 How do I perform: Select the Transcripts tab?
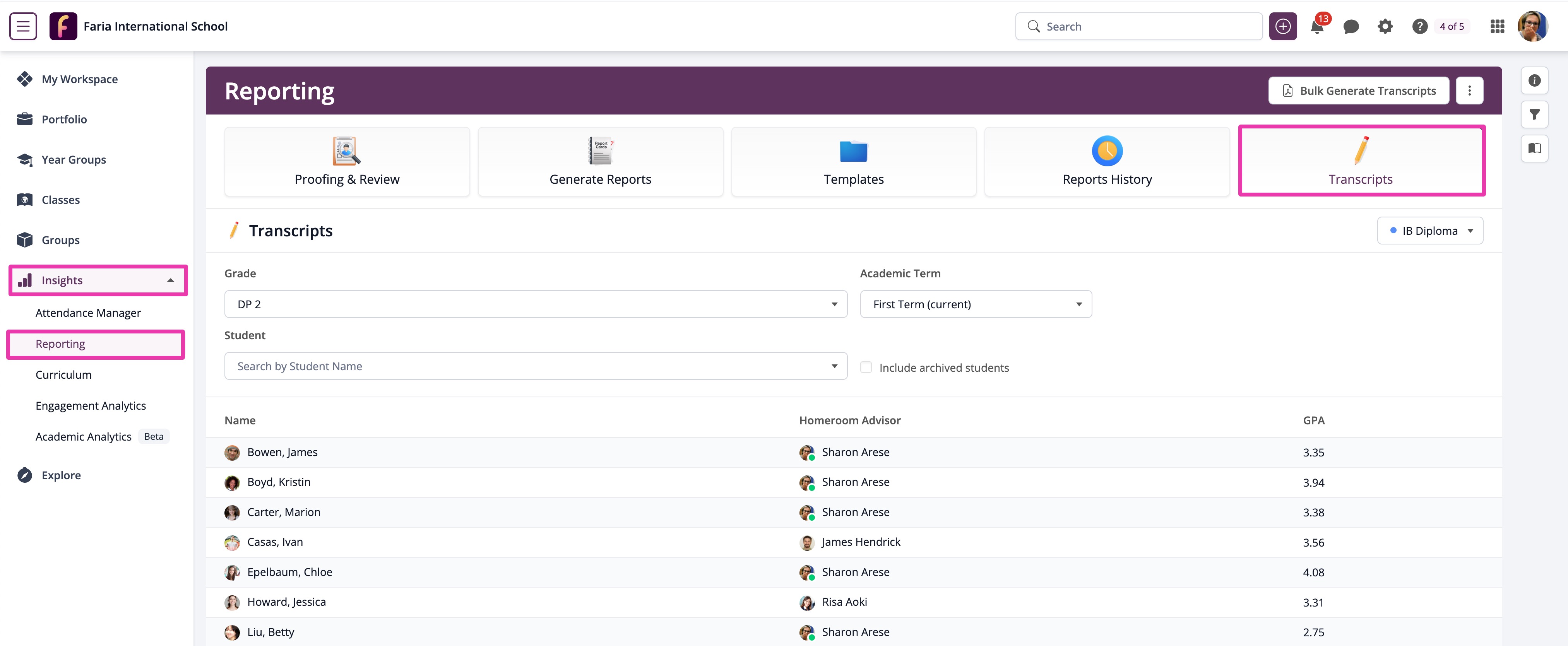(x=1361, y=161)
